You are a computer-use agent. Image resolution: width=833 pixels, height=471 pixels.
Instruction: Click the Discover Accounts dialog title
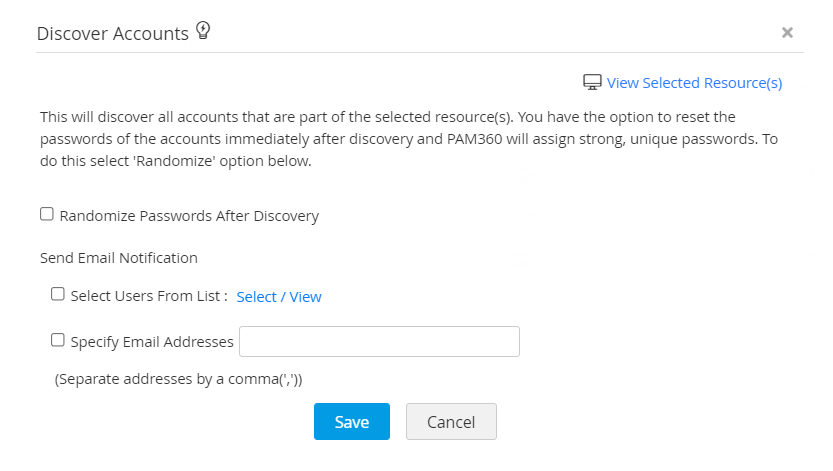(112, 34)
